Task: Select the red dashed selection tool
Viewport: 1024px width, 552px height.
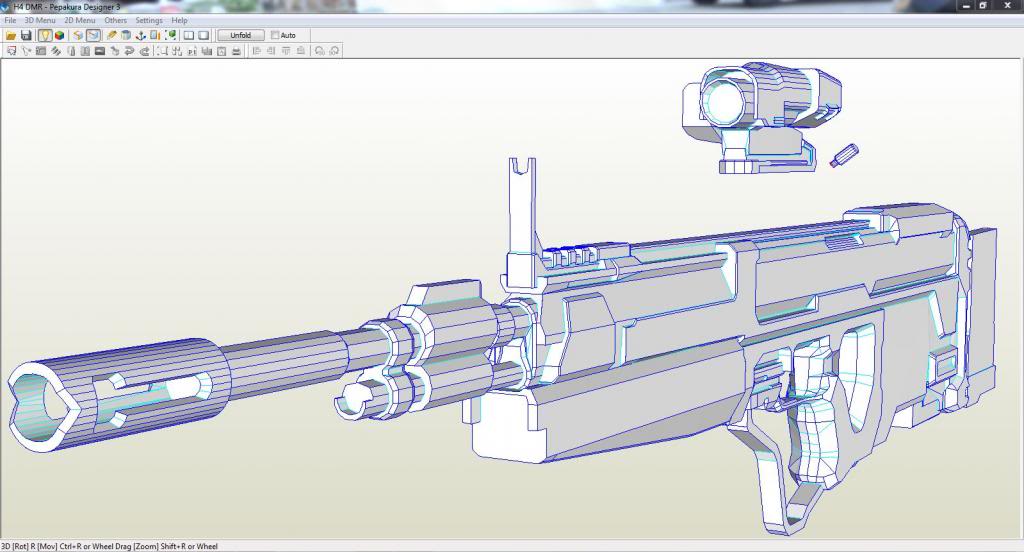Action: pyautogui.click(x=11, y=51)
